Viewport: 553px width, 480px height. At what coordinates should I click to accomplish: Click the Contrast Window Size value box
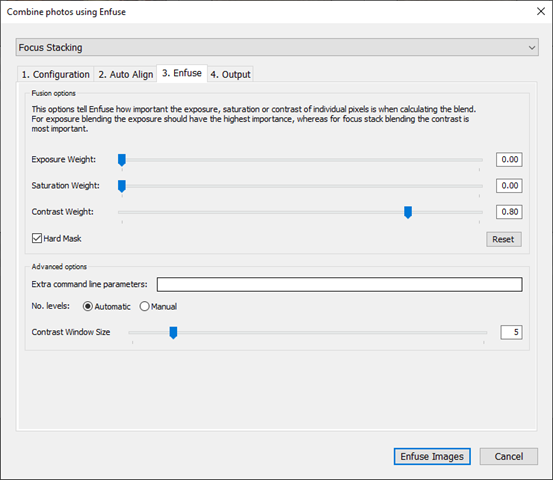511,332
